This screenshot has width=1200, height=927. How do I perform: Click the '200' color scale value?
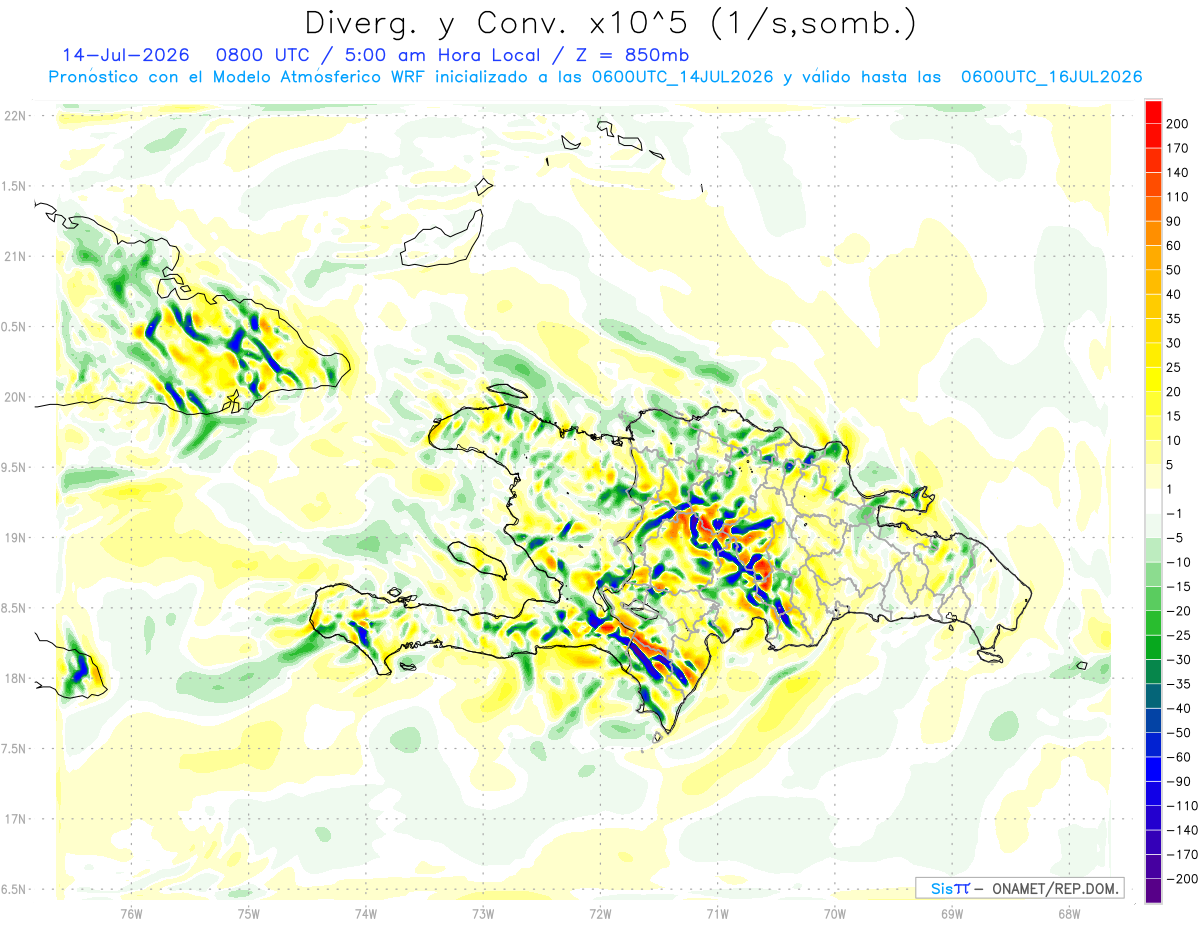coord(1178,124)
